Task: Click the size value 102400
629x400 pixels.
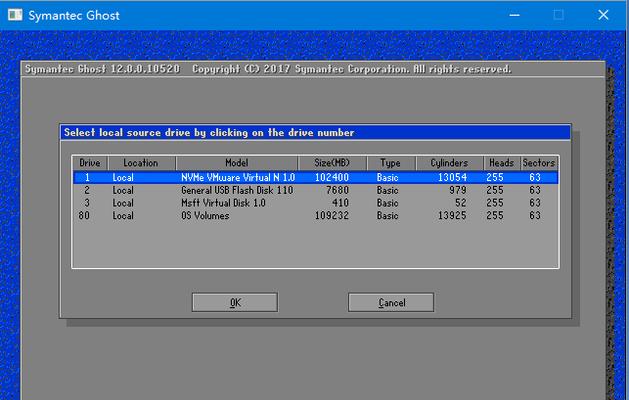Action: coord(332,177)
